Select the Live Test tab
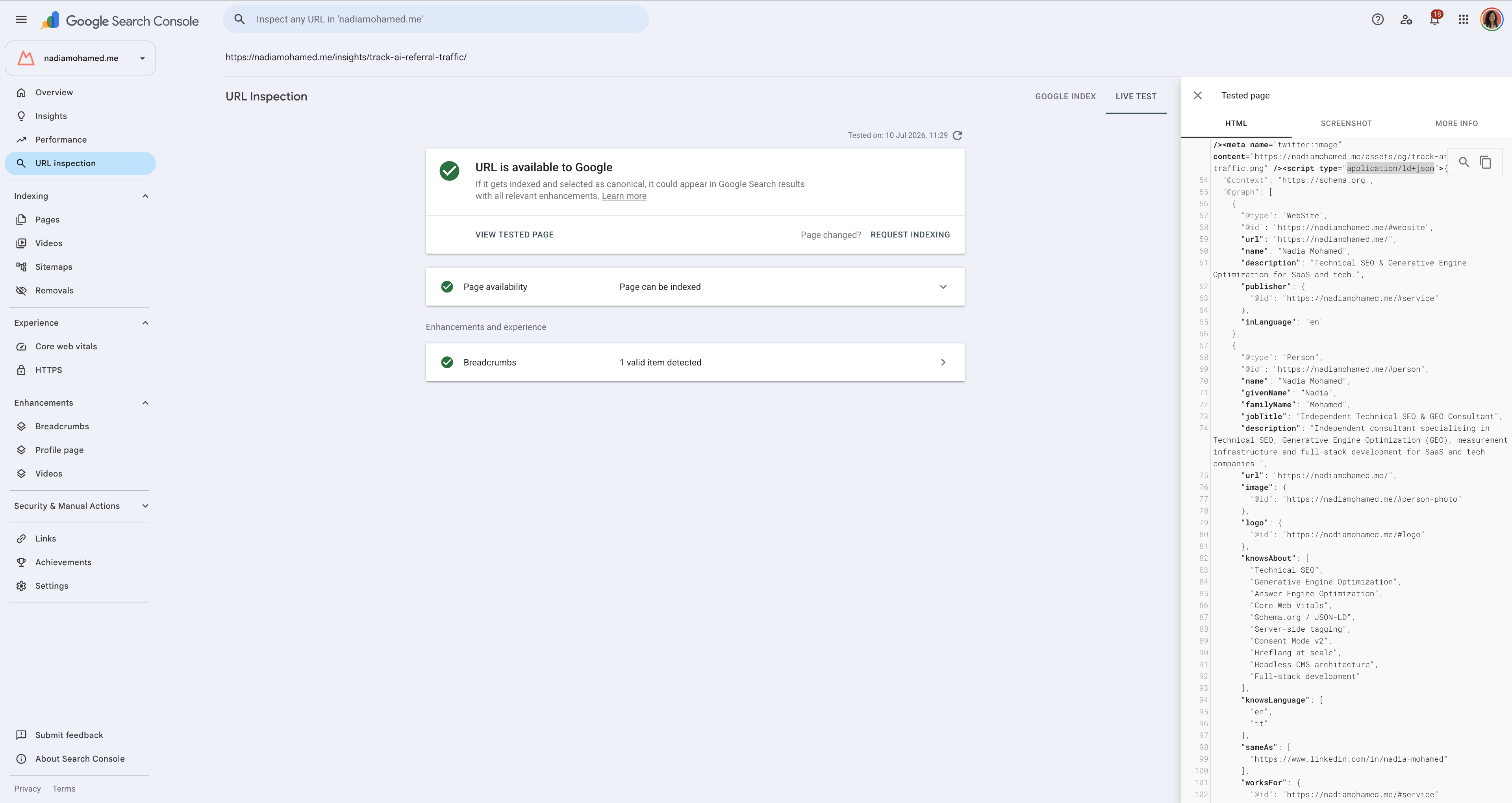The image size is (1512, 803). click(1136, 96)
